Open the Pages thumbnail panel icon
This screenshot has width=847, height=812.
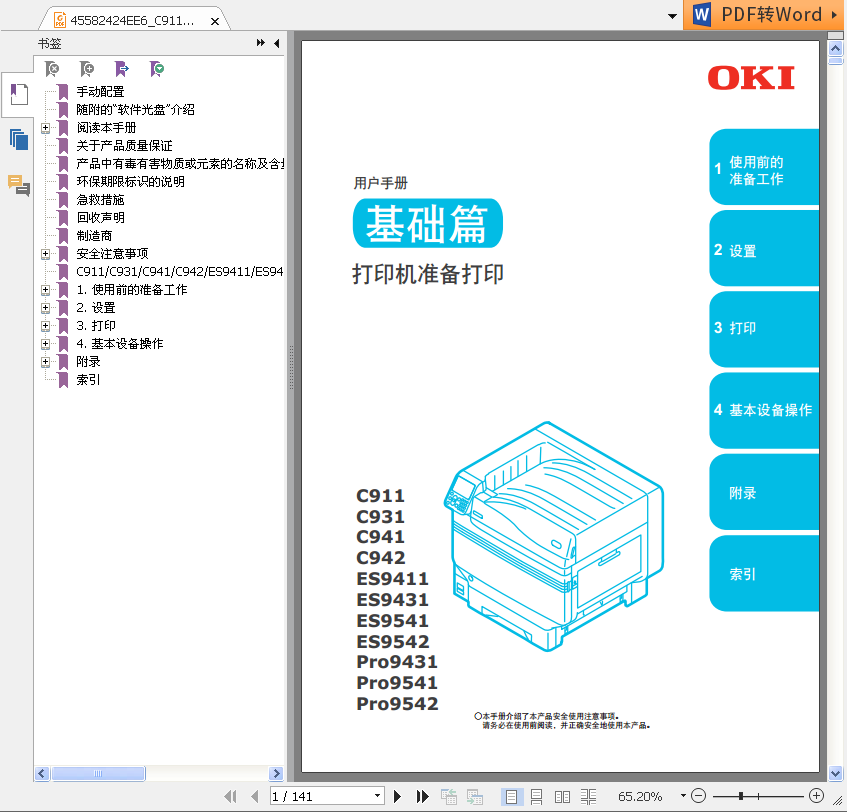coord(18,139)
